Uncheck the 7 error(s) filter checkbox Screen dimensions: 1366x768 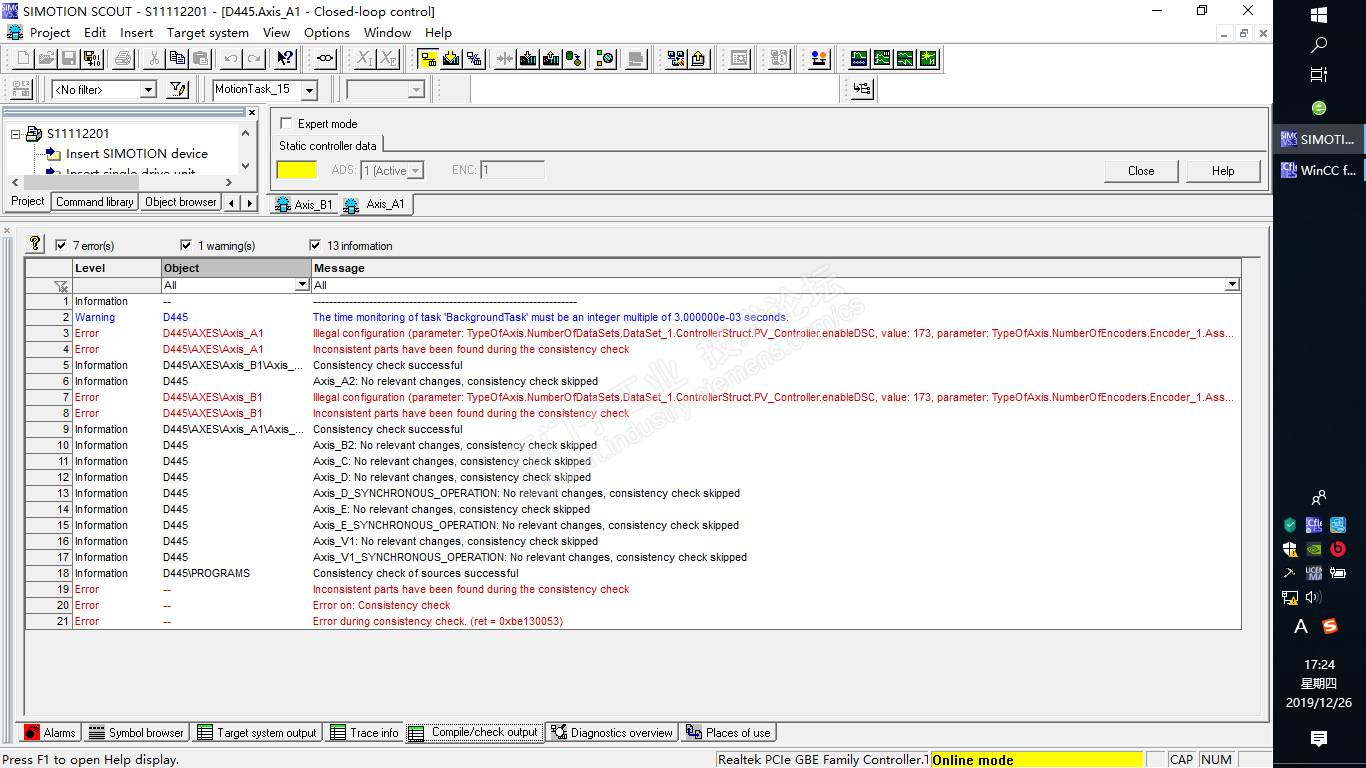pyautogui.click(x=61, y=245)
